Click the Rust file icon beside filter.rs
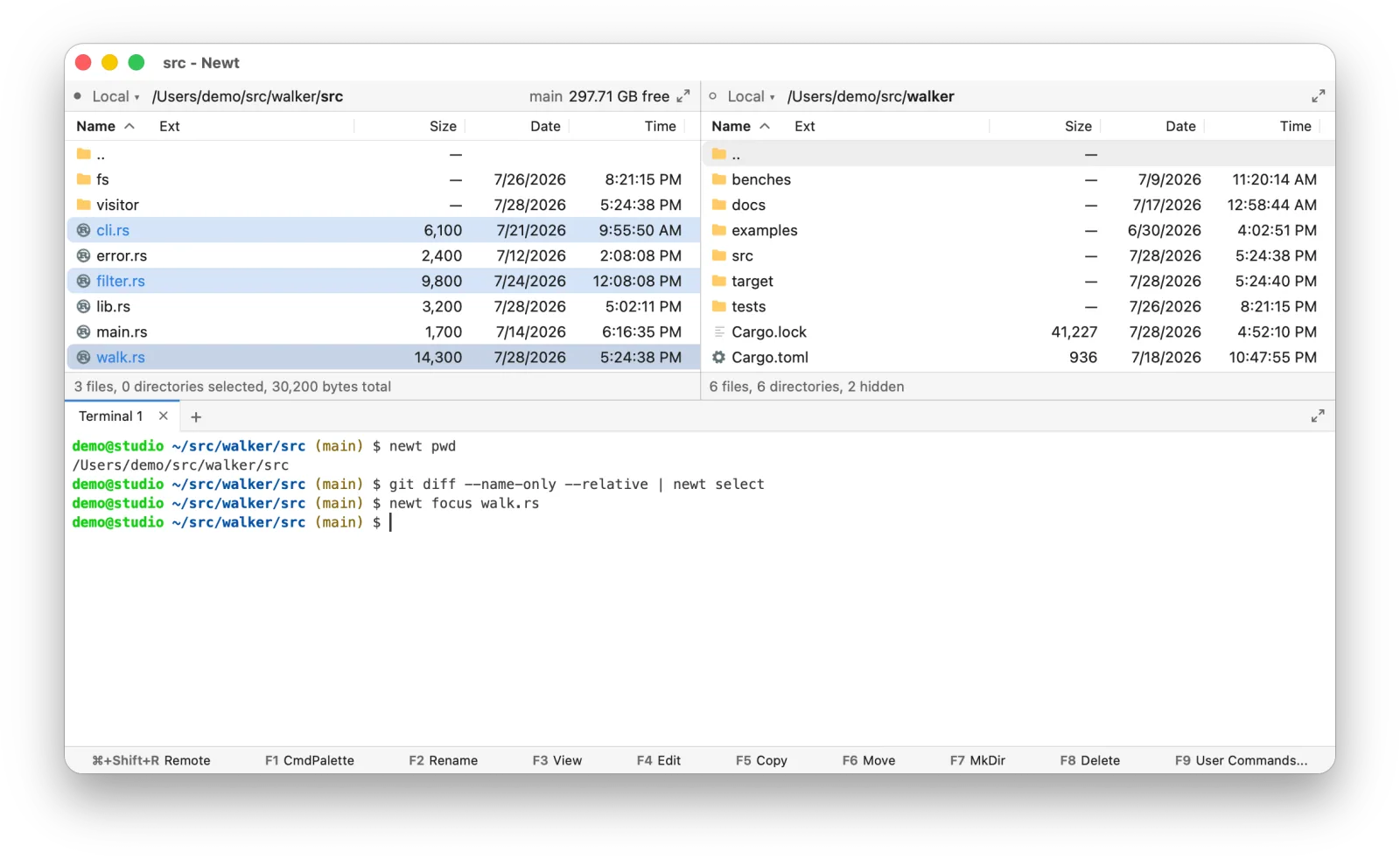The height and width of the screenshot is (859, 1400). pos(83,281)
